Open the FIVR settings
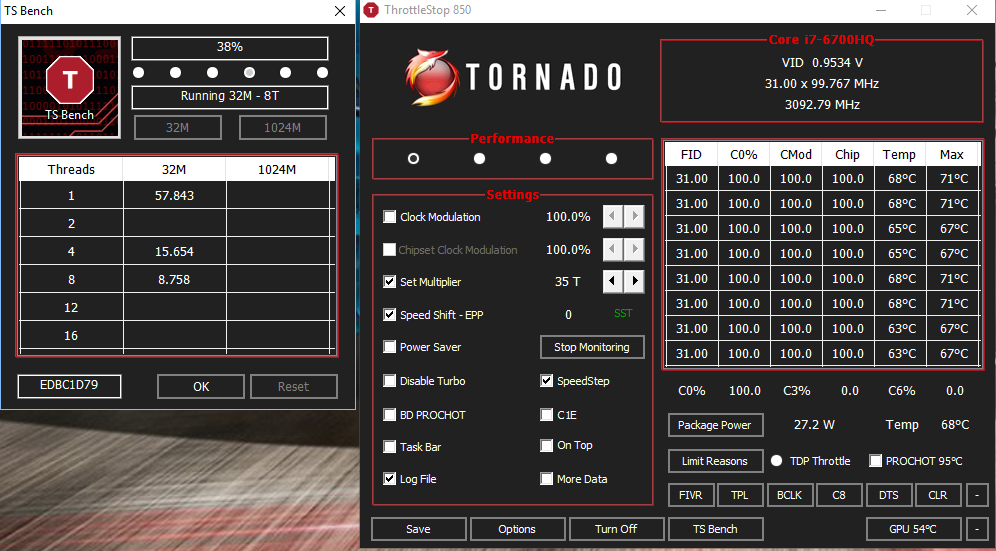996x551 pixels. [x=691, y=495]
